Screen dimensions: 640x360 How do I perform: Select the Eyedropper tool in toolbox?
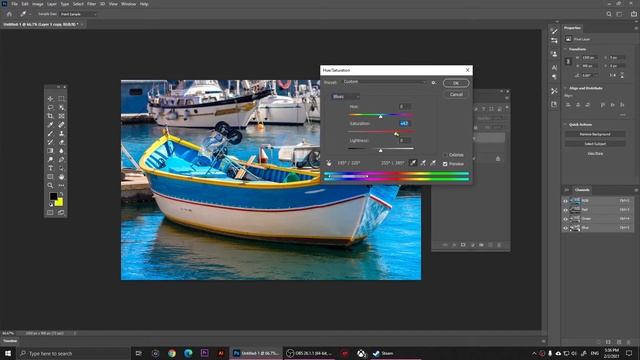[50, 125]
